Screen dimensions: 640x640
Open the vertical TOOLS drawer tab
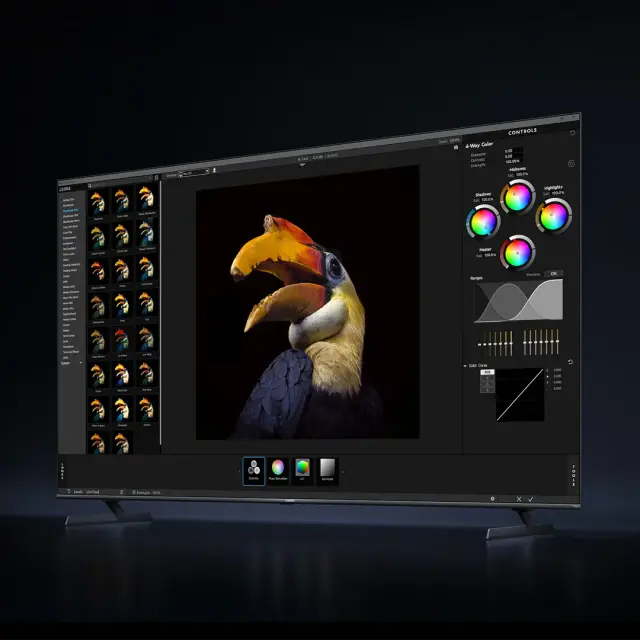point(573,475)
